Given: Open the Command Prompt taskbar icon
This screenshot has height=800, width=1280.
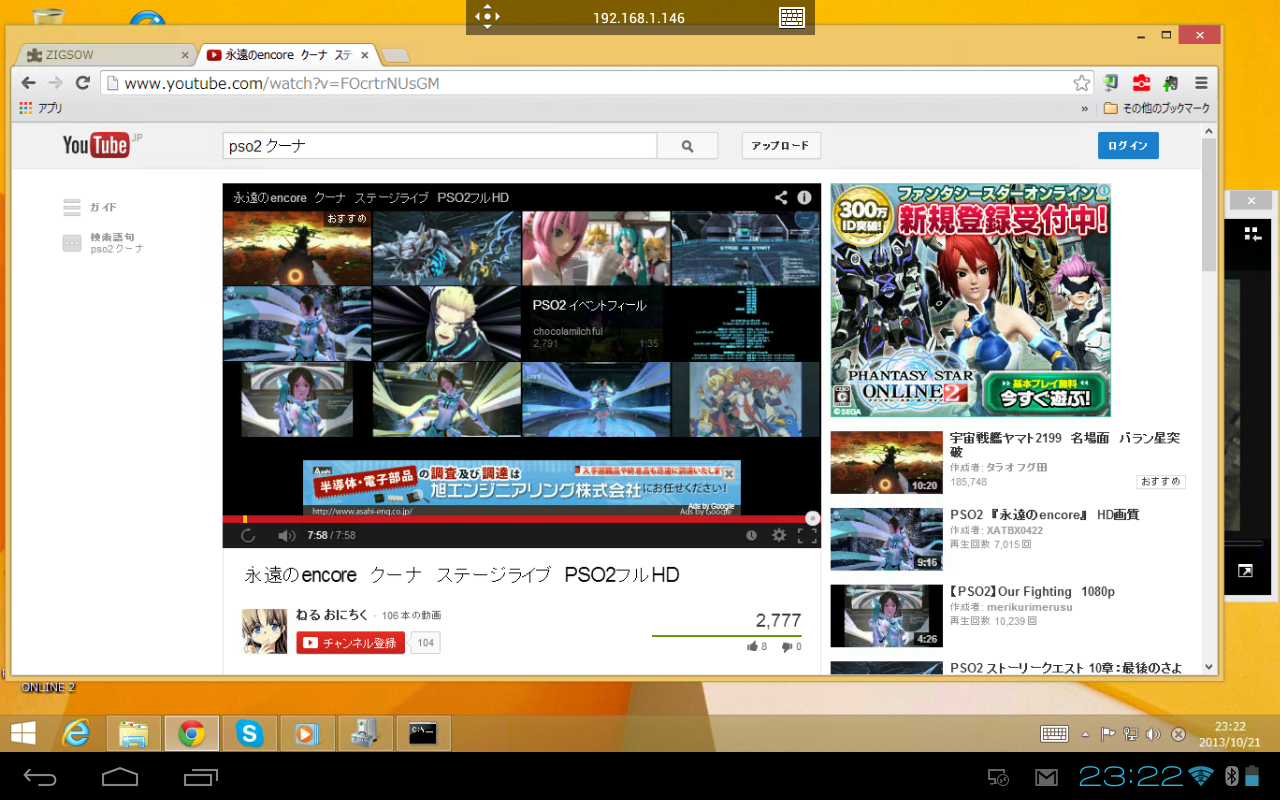Looking at the screenshot, I should [x=424, y=734].
